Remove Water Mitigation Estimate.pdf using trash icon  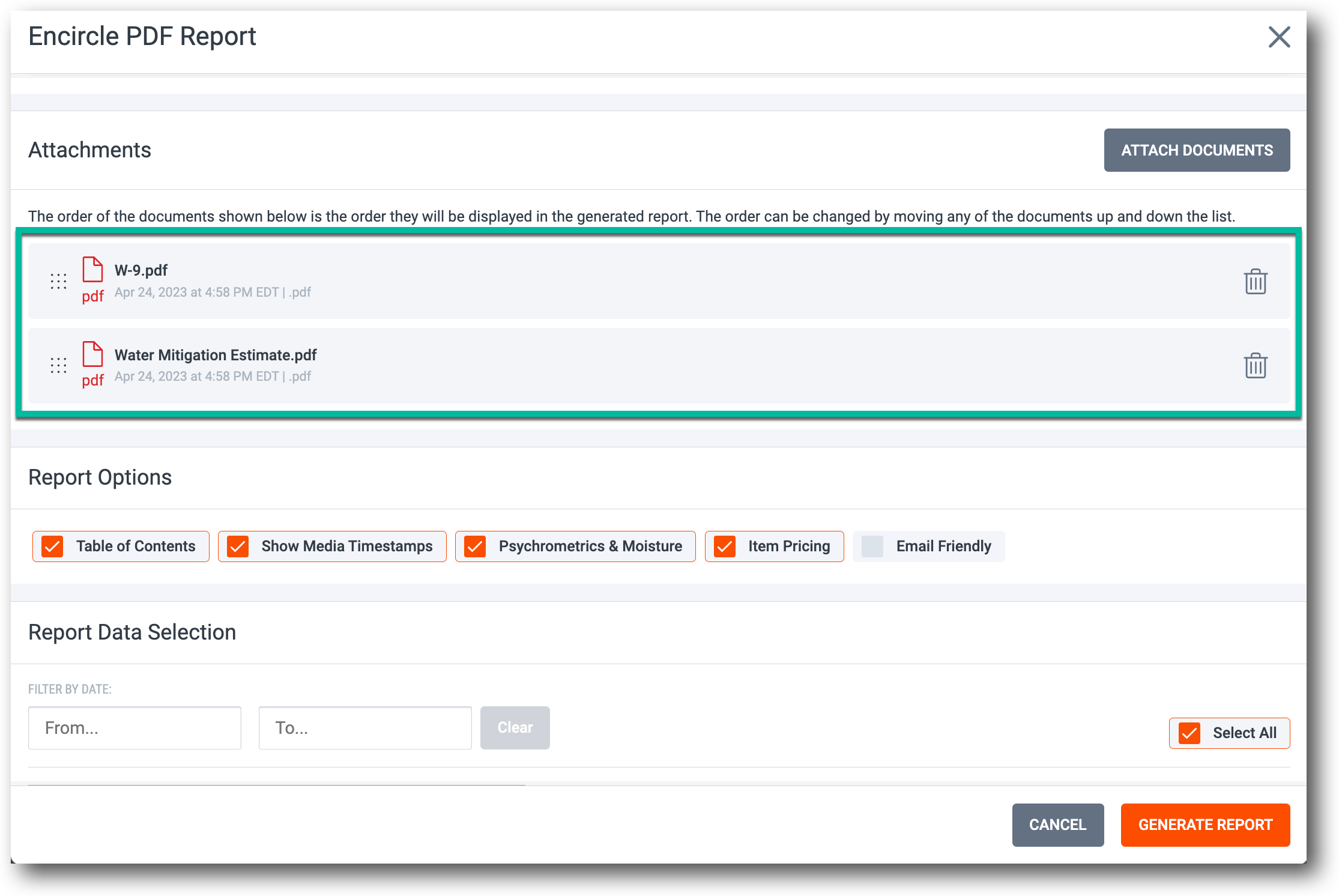1255,365
